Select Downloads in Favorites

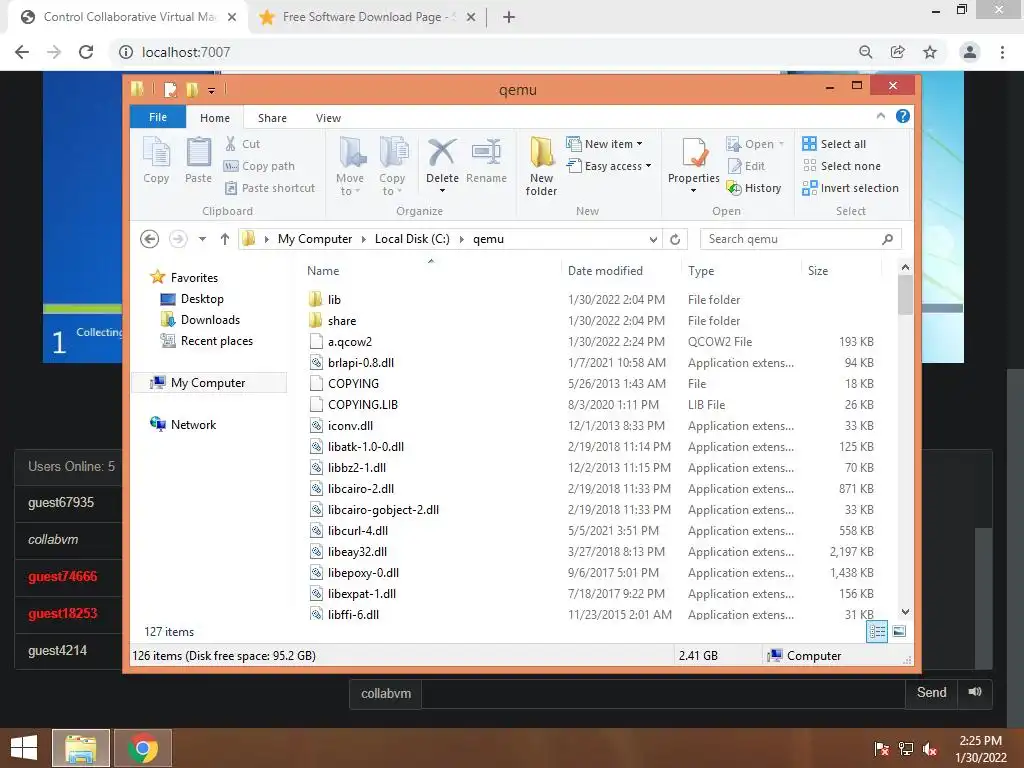point(210,319)
